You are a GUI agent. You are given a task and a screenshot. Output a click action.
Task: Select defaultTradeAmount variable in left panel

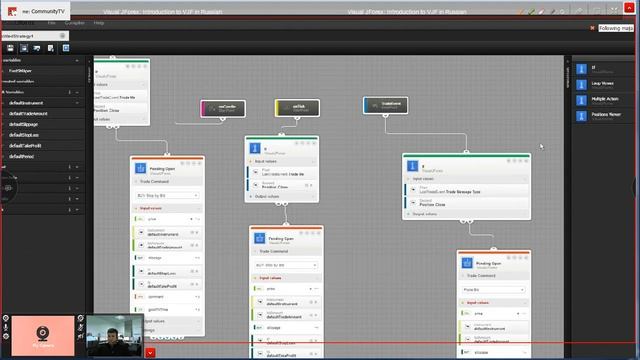[x=28, y=113]
